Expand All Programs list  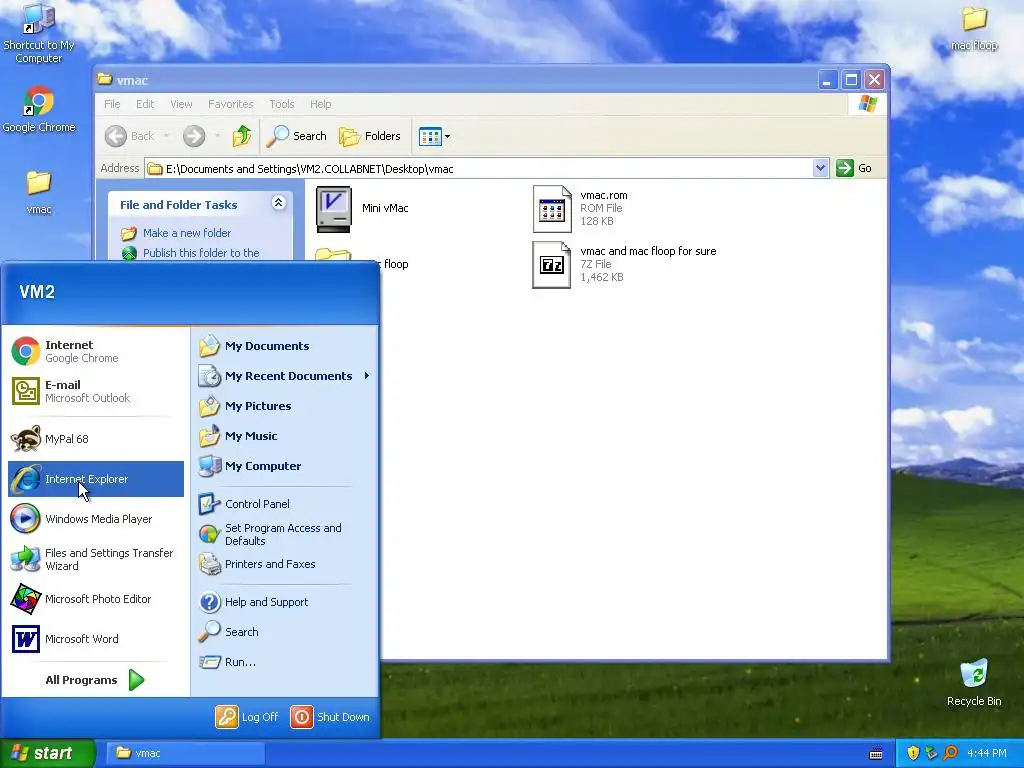[x=95, y=680]
